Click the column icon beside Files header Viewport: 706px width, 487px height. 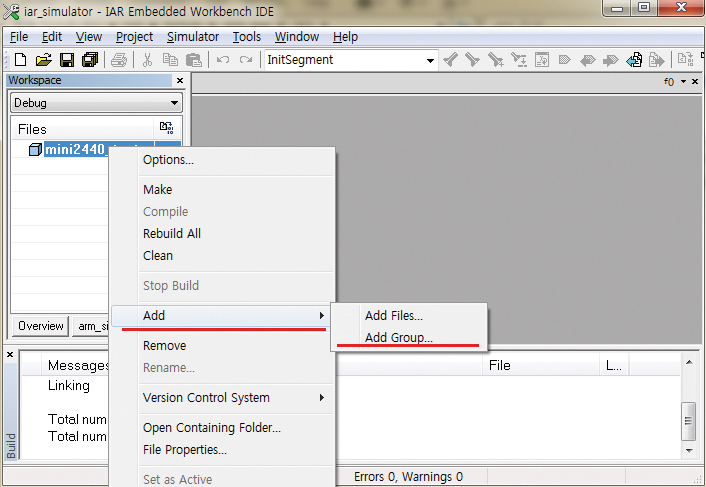point(167,128)
